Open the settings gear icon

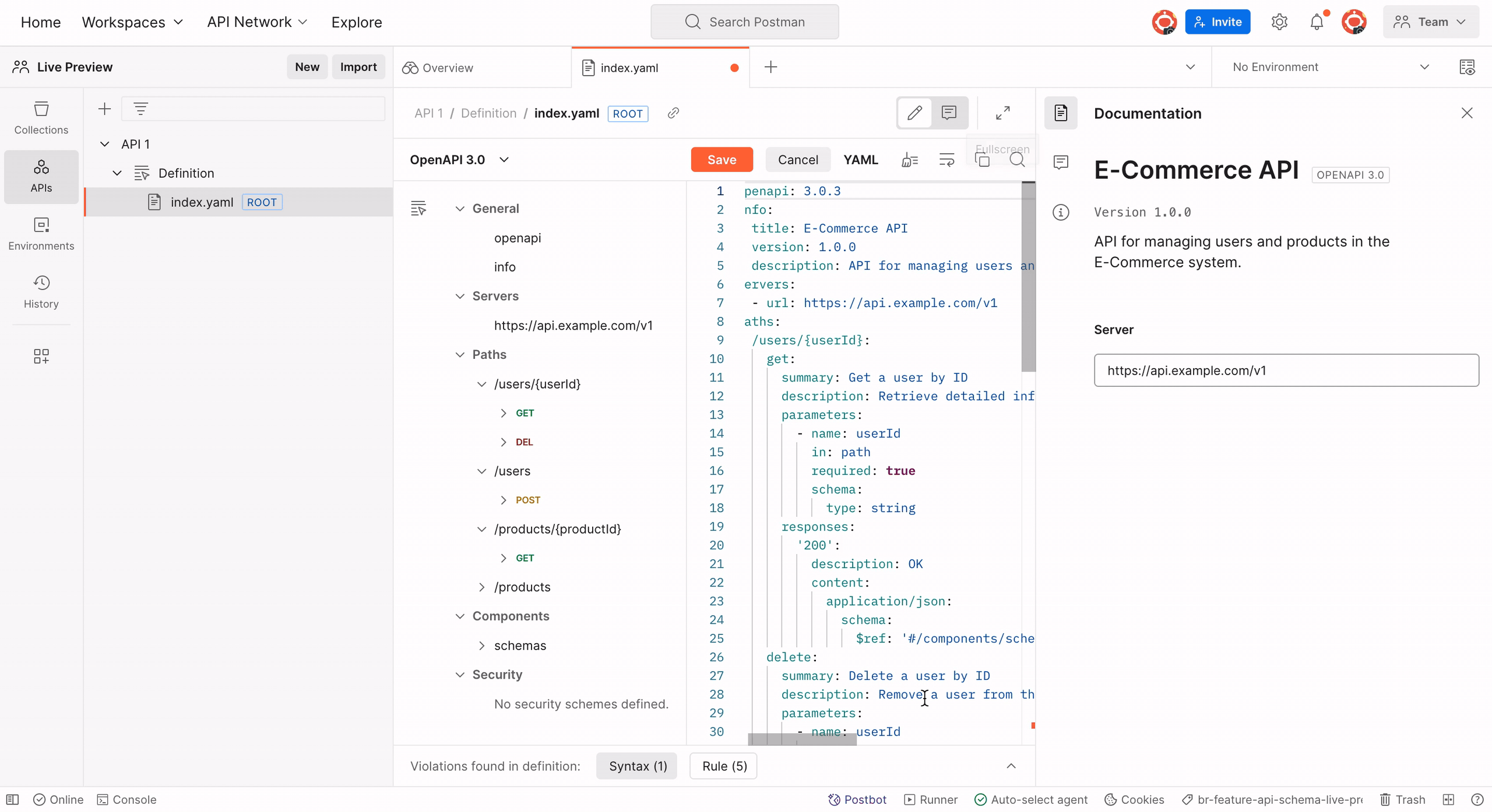1279,22
